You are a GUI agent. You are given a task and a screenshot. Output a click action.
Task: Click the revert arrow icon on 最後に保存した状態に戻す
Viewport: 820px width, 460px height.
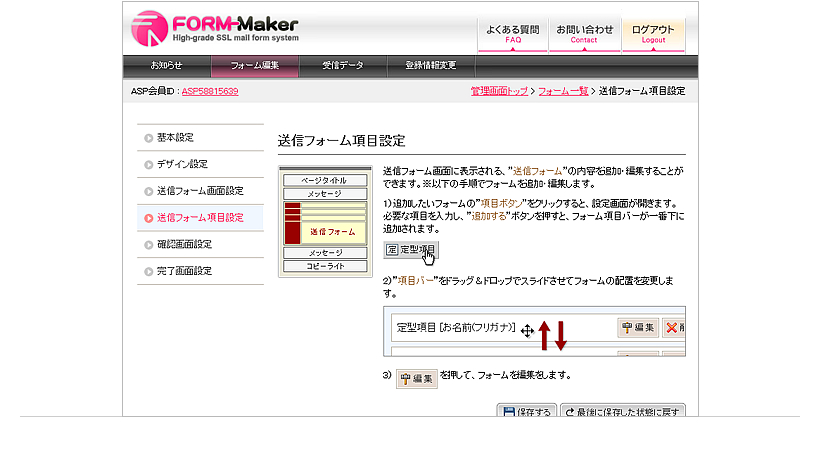(570, 412)
